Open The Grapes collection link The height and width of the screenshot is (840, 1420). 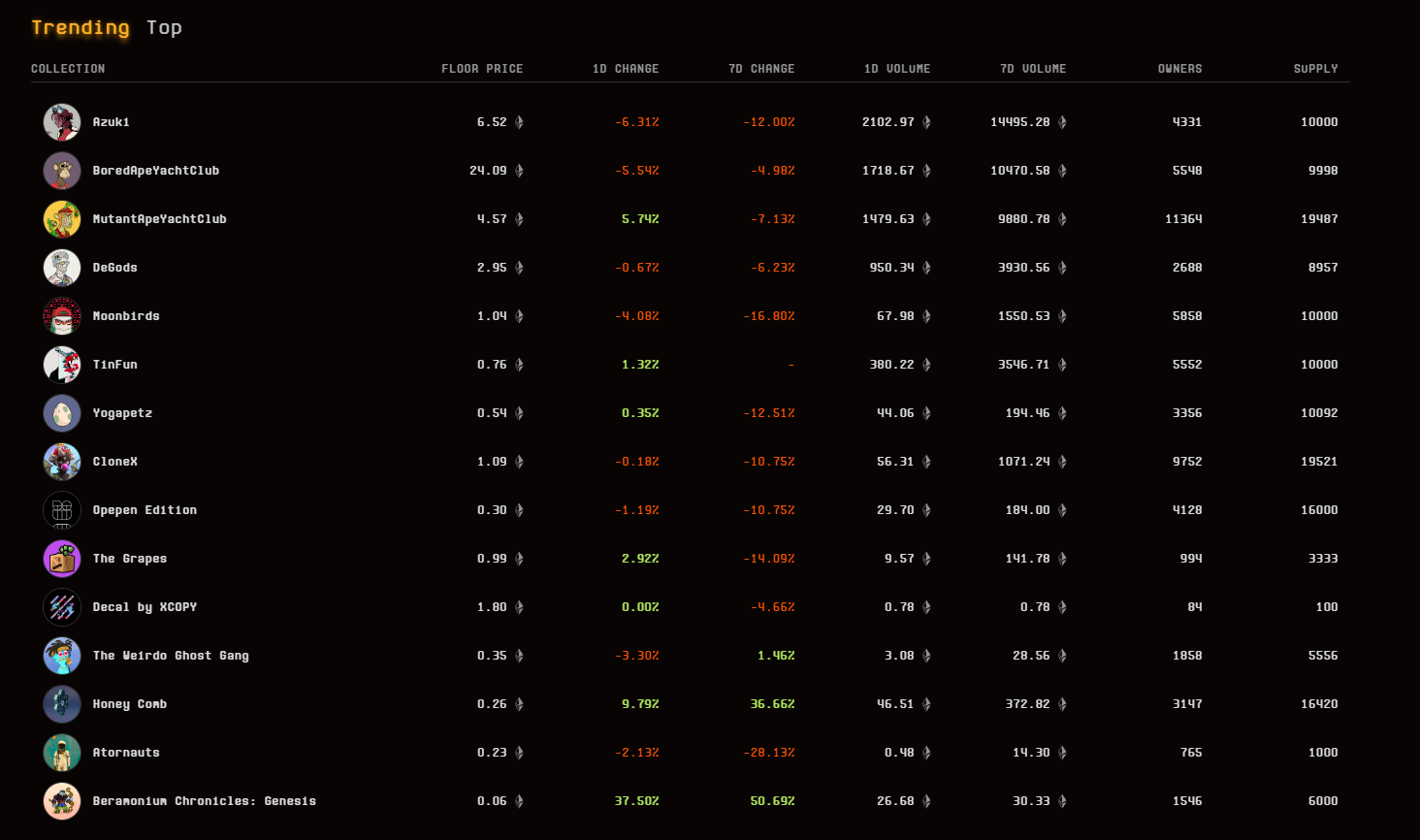[x=130, y=559]
